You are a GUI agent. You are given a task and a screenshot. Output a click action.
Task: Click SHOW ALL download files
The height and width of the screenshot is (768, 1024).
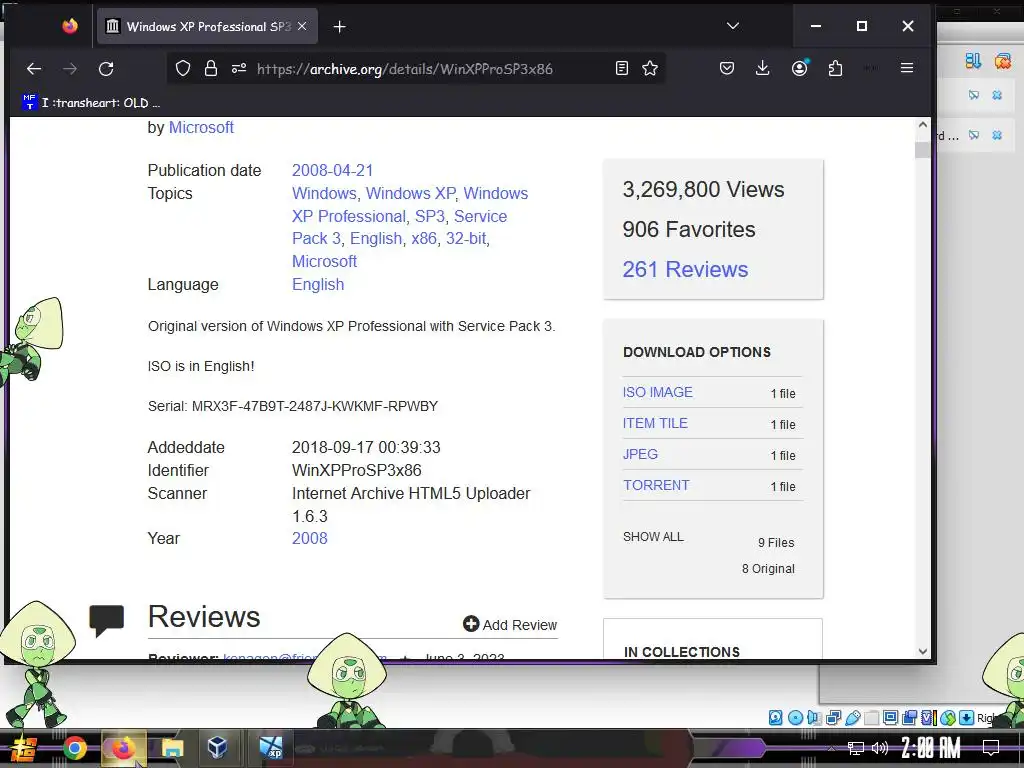[x=653, y=537]
